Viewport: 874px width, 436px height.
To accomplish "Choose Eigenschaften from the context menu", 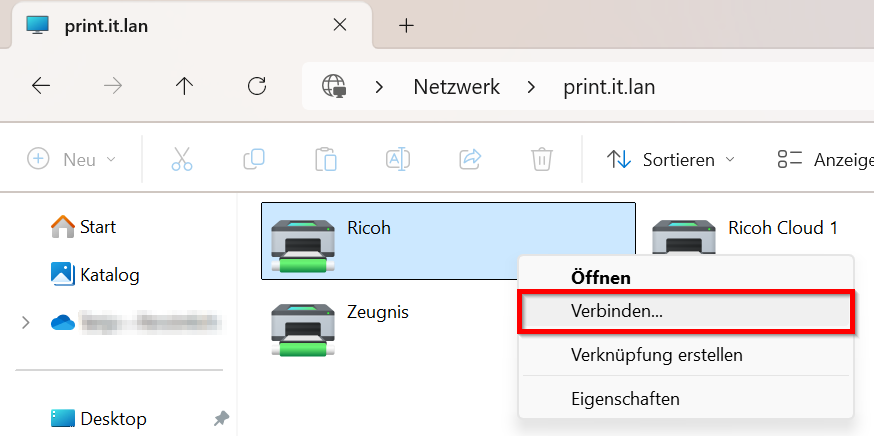I will [x=625, y=399].
